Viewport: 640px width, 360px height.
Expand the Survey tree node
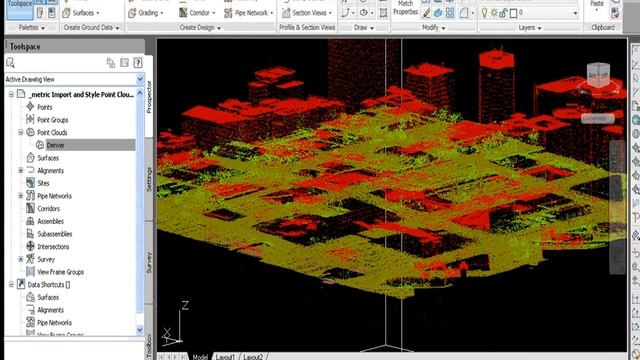tap(21, 259)
